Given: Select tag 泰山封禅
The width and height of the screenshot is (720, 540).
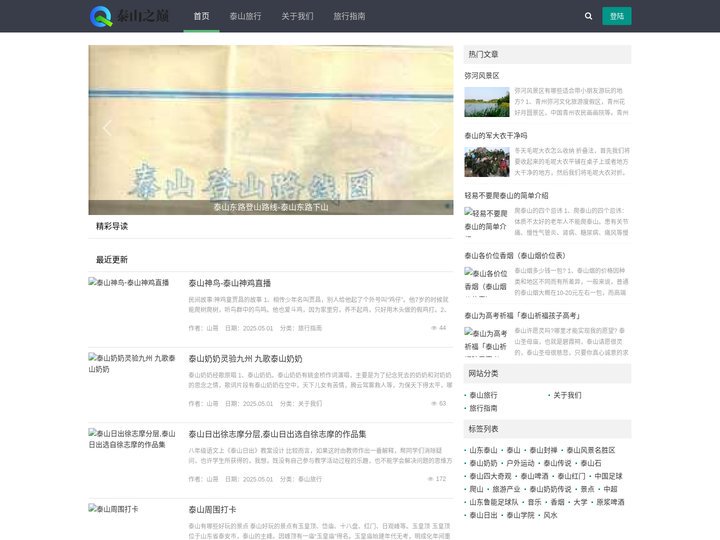Looking at the screenshot, I should click(543, 450).
